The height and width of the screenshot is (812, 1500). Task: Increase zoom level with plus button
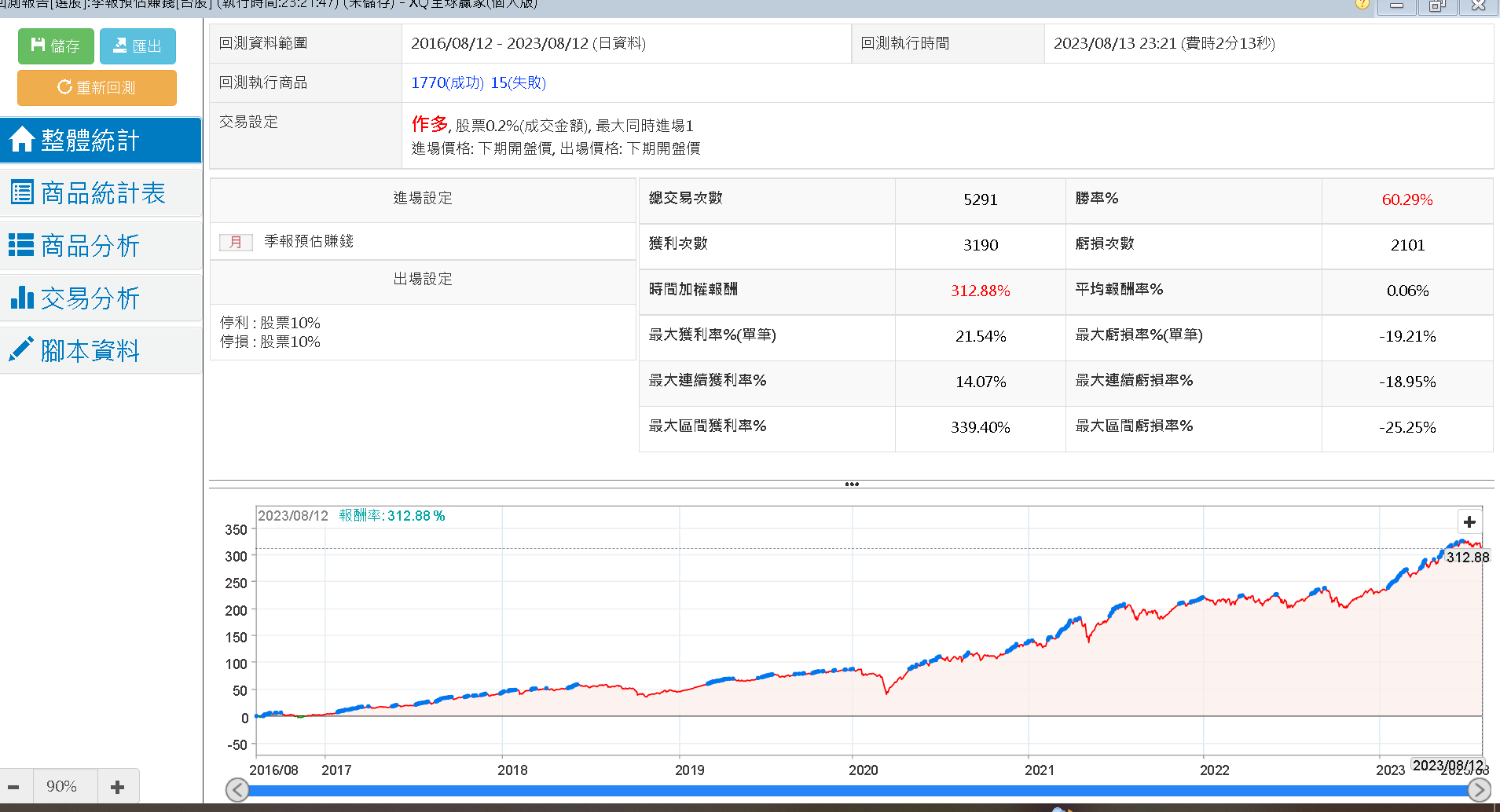(x=118, y=787)
